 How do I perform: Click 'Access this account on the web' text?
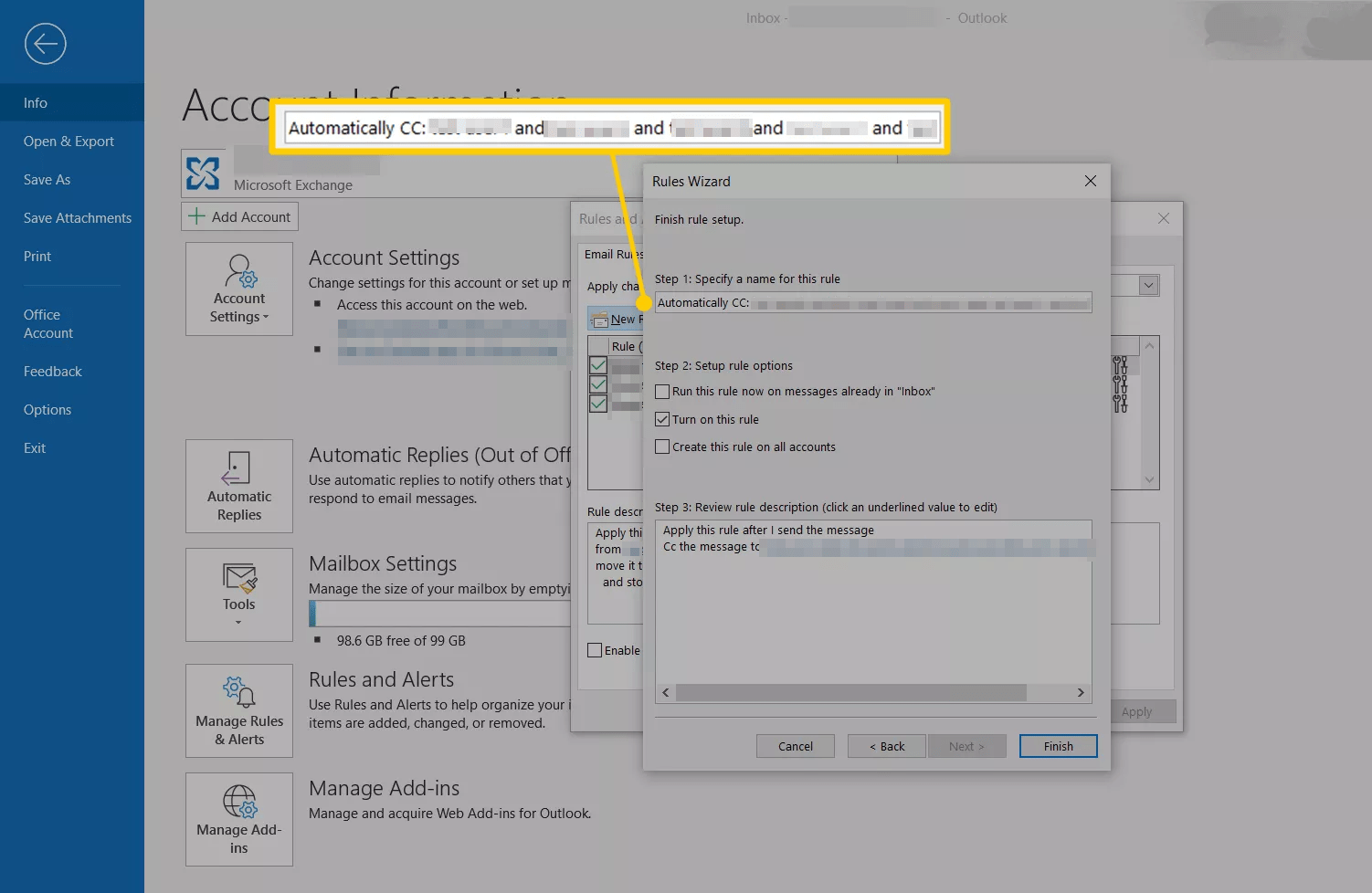[432, 305]
